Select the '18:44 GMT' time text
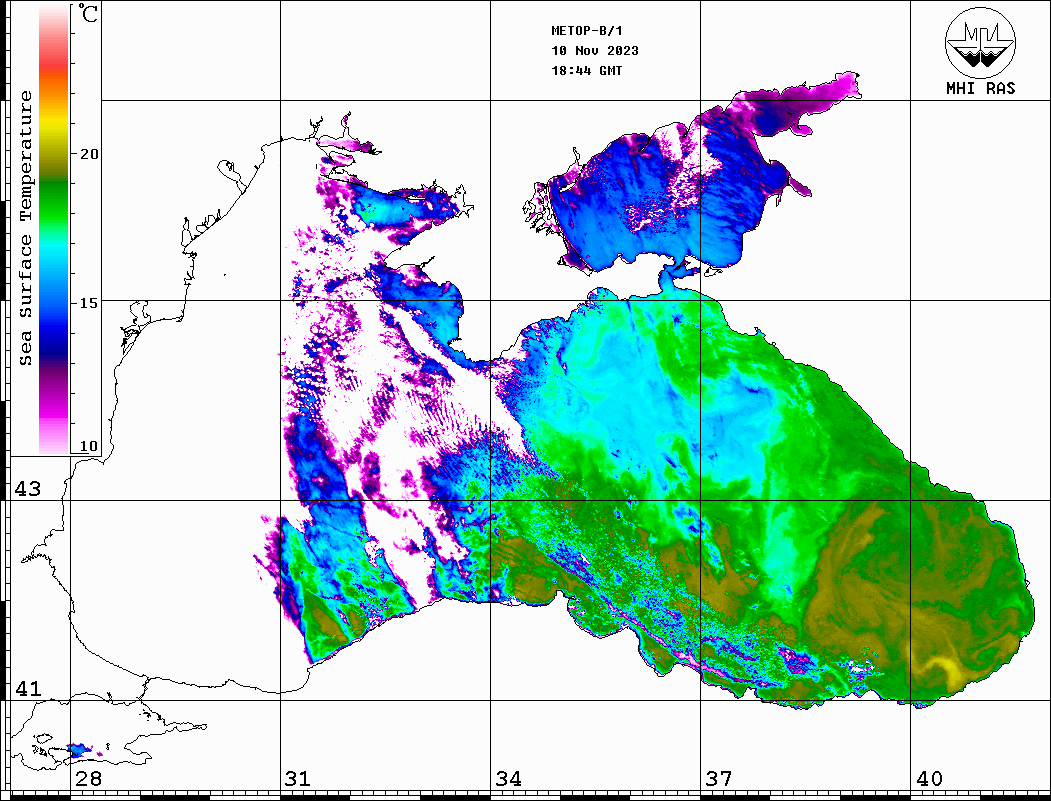 tap(587, 70)
